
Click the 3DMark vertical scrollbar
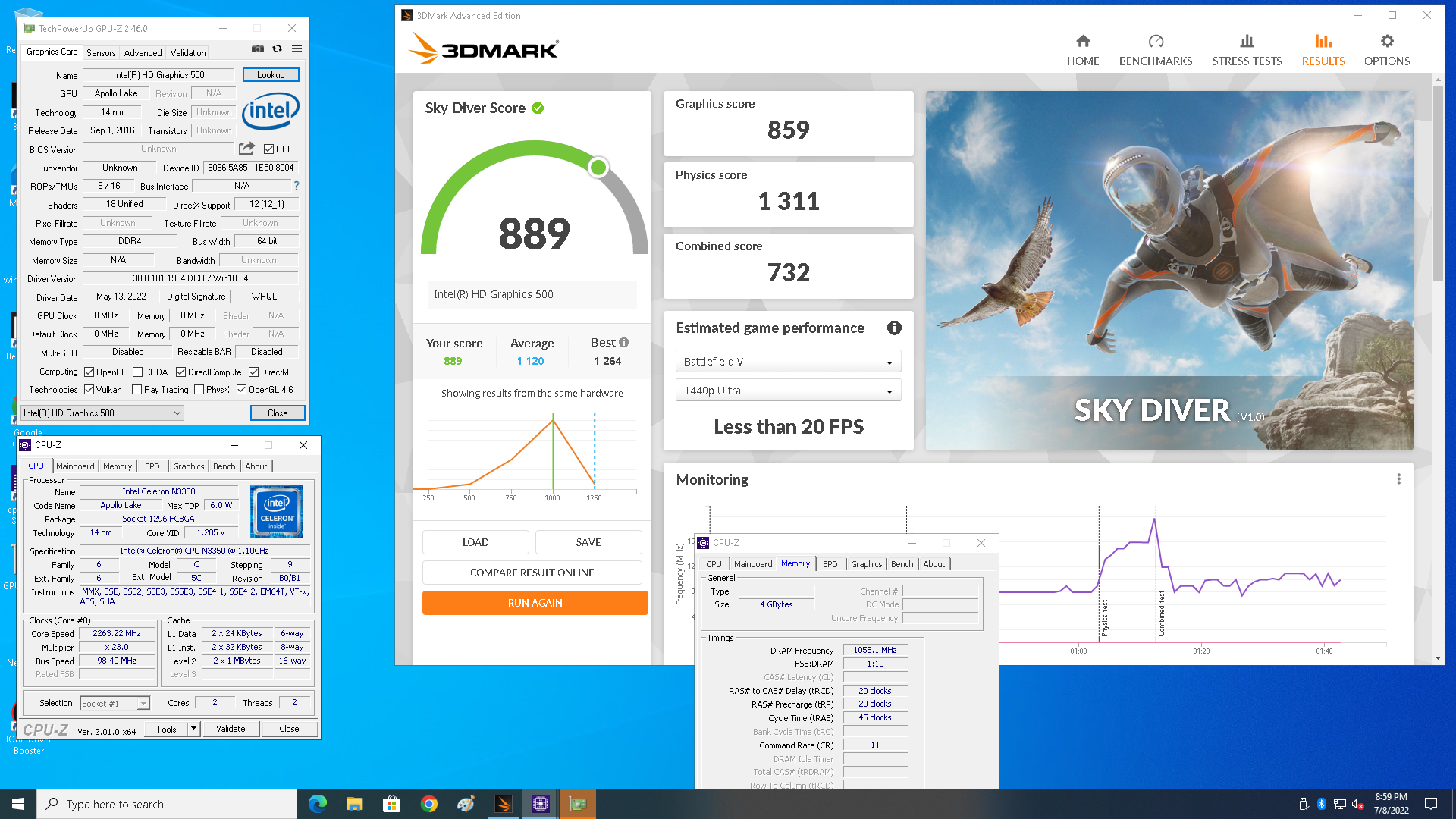[x=1438, y=182]
